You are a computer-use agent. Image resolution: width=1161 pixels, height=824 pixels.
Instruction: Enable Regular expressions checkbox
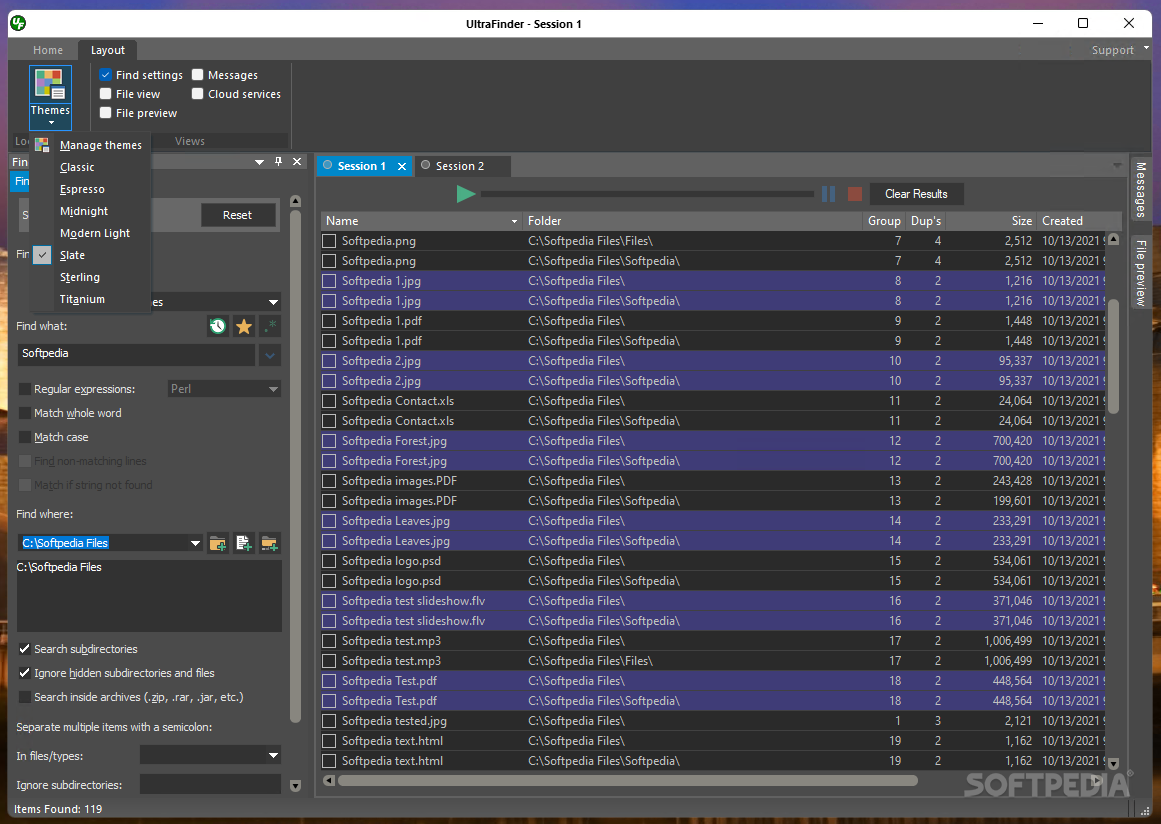click(25, 389)
